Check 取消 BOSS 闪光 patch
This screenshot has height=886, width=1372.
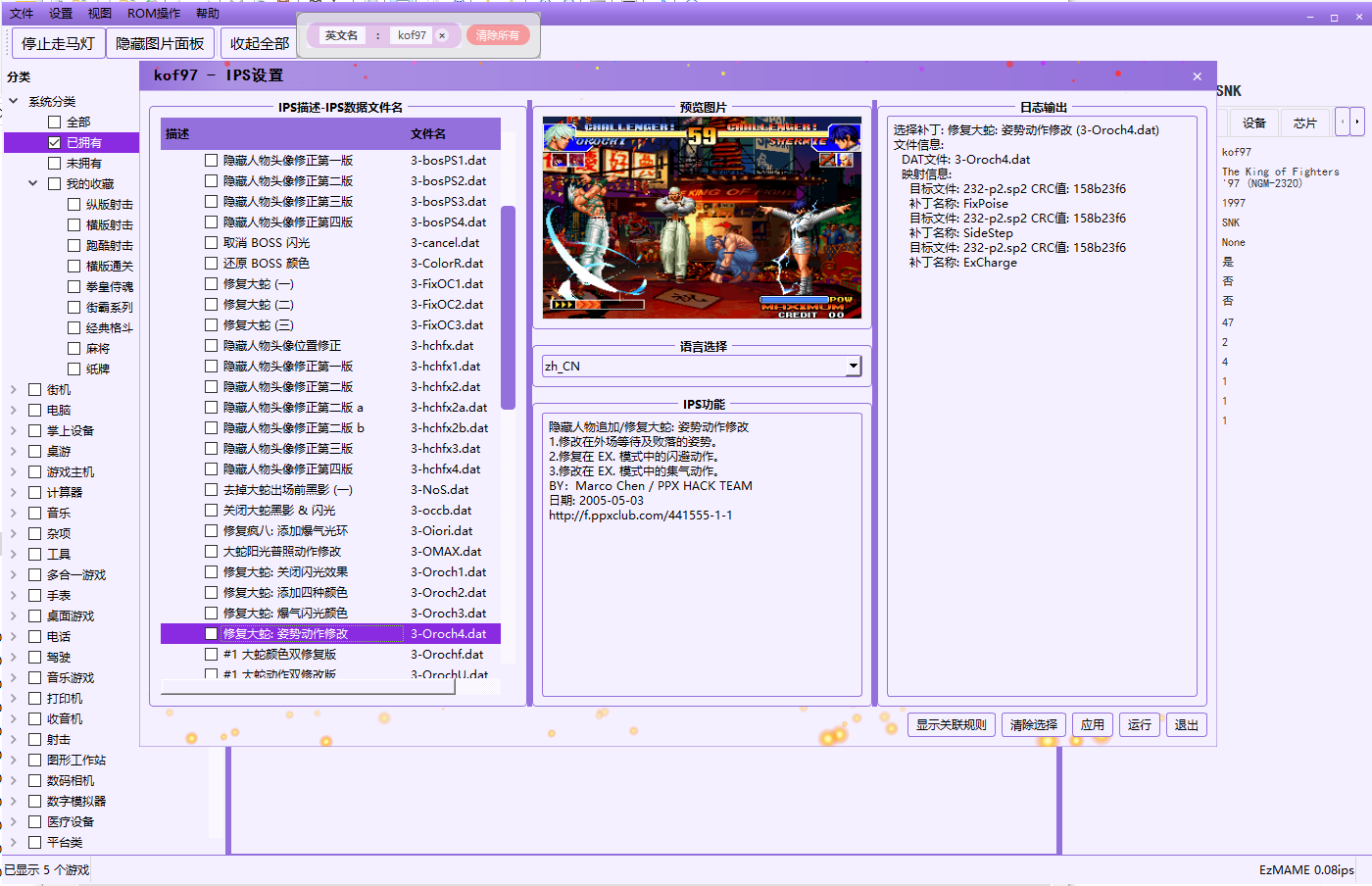[x=211, y=242]
